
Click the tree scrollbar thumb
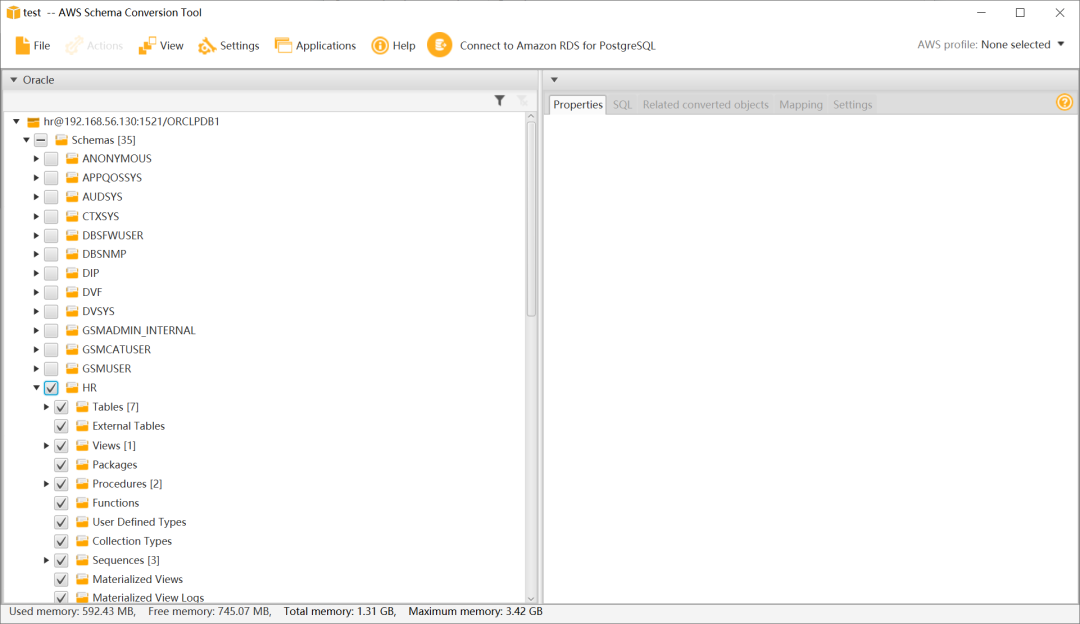(531, 219)
